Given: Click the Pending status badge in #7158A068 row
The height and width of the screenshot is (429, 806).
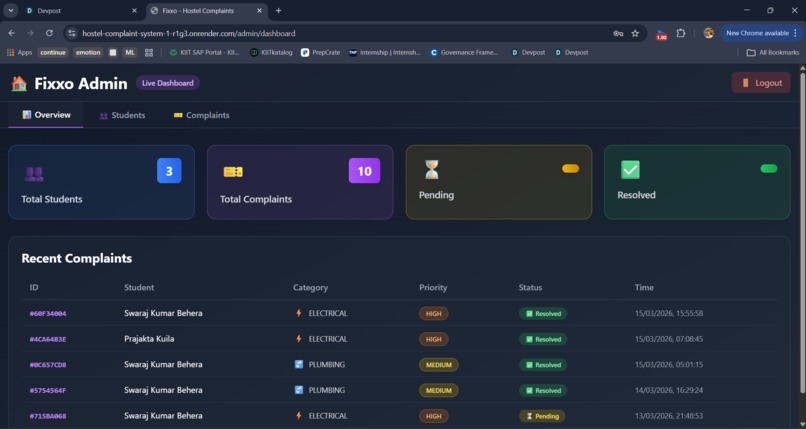Looking at the screenshot, I should 542,416.
